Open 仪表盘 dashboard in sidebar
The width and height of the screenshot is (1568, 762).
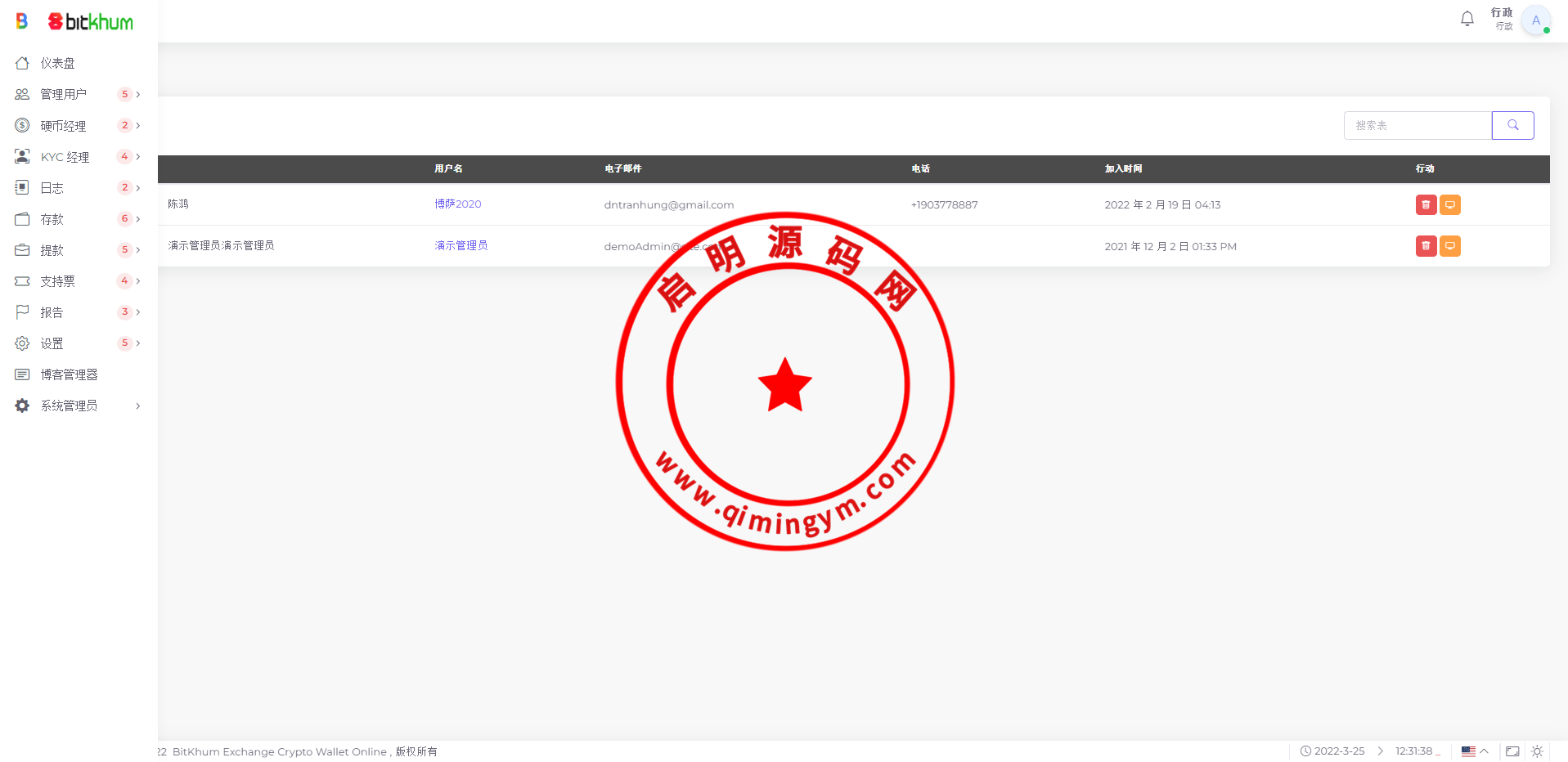click(x=57, y=63)
